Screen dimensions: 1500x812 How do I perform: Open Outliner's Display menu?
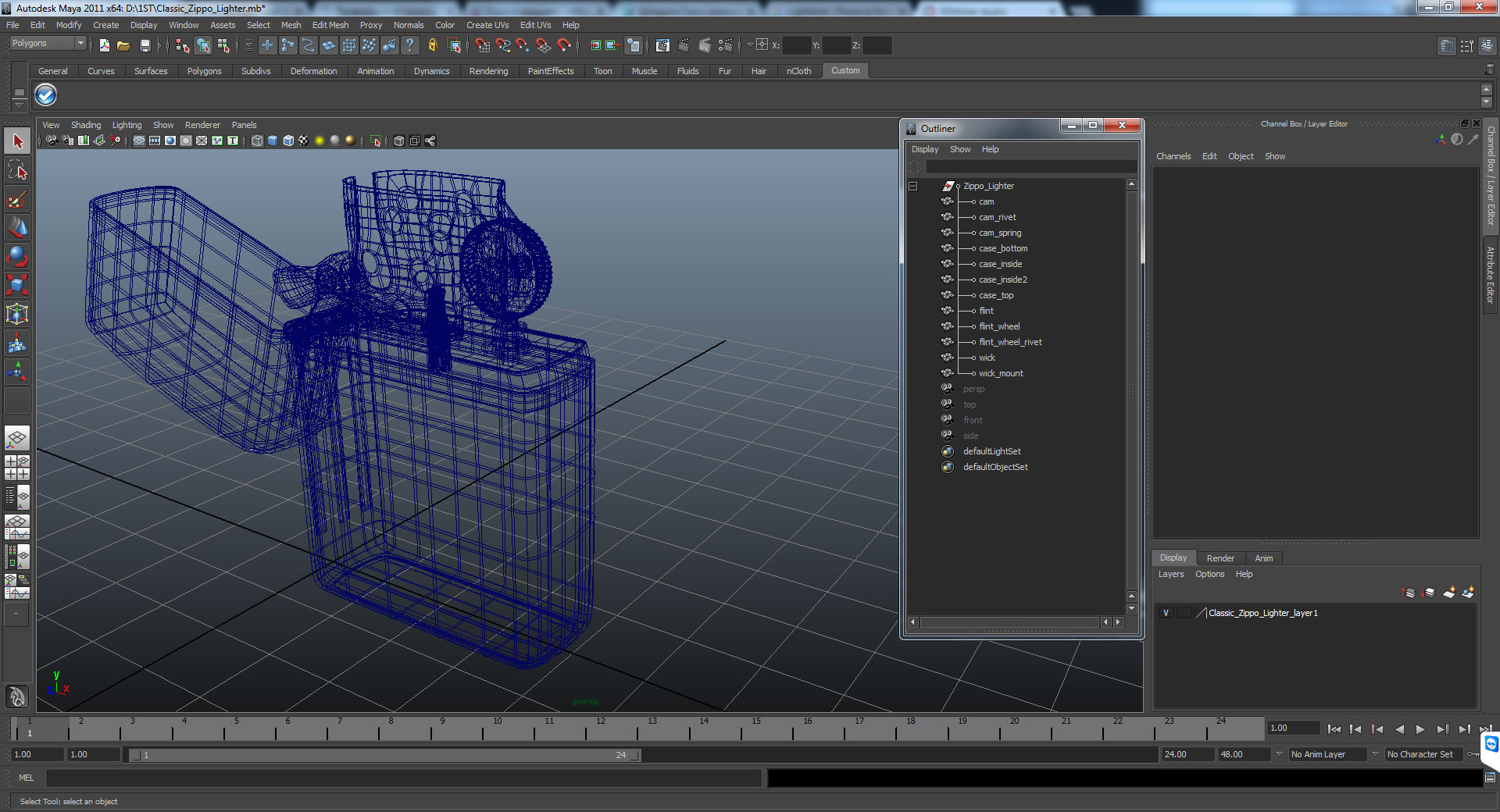pos(925,149)
